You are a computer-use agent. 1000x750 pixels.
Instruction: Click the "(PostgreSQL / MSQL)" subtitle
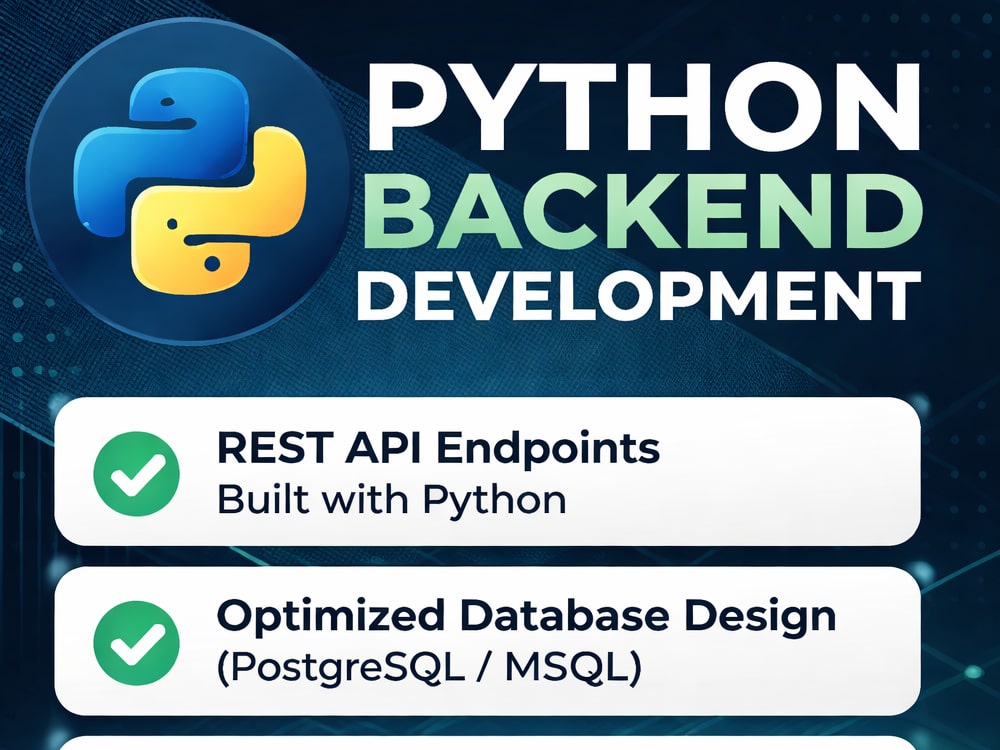coord(429,668)
